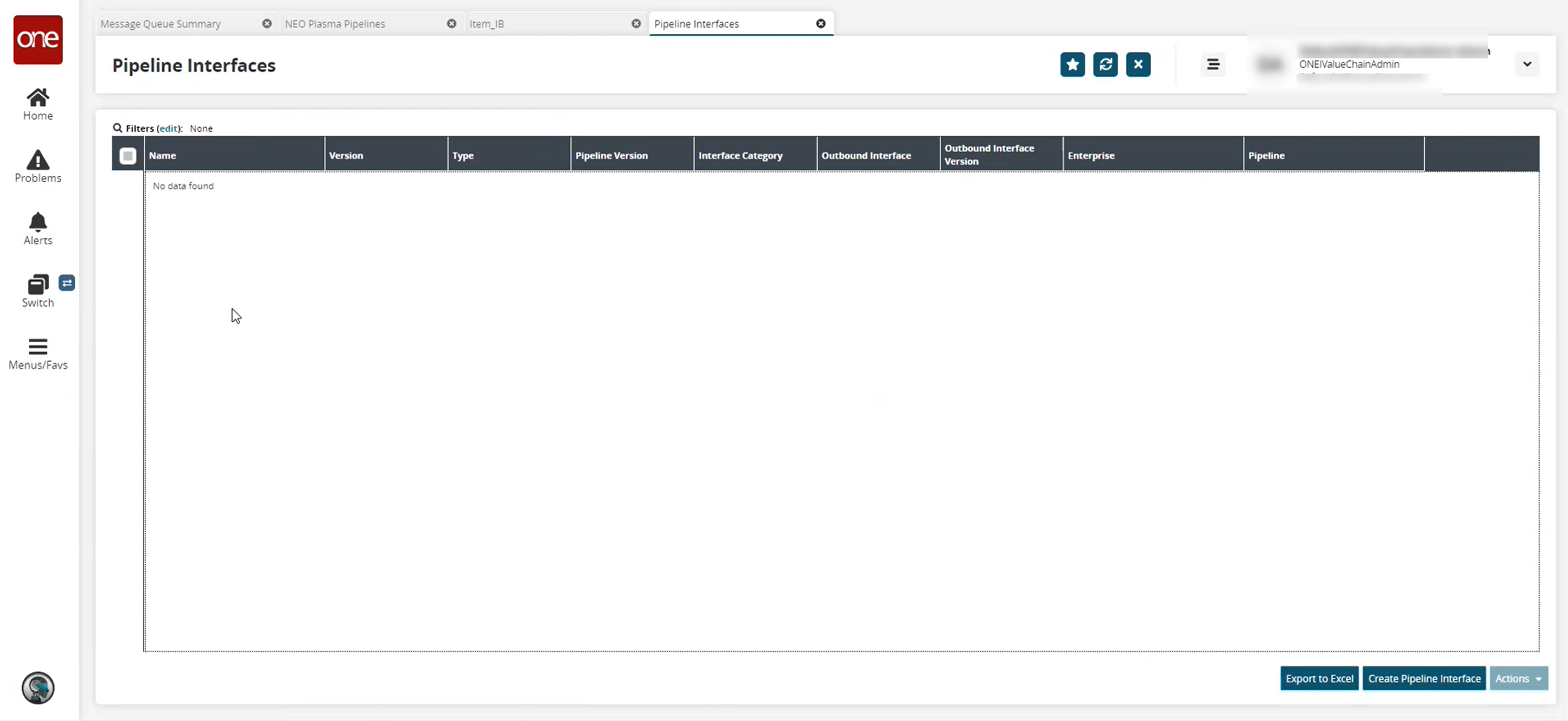Go to Home in sidebar

38,104
